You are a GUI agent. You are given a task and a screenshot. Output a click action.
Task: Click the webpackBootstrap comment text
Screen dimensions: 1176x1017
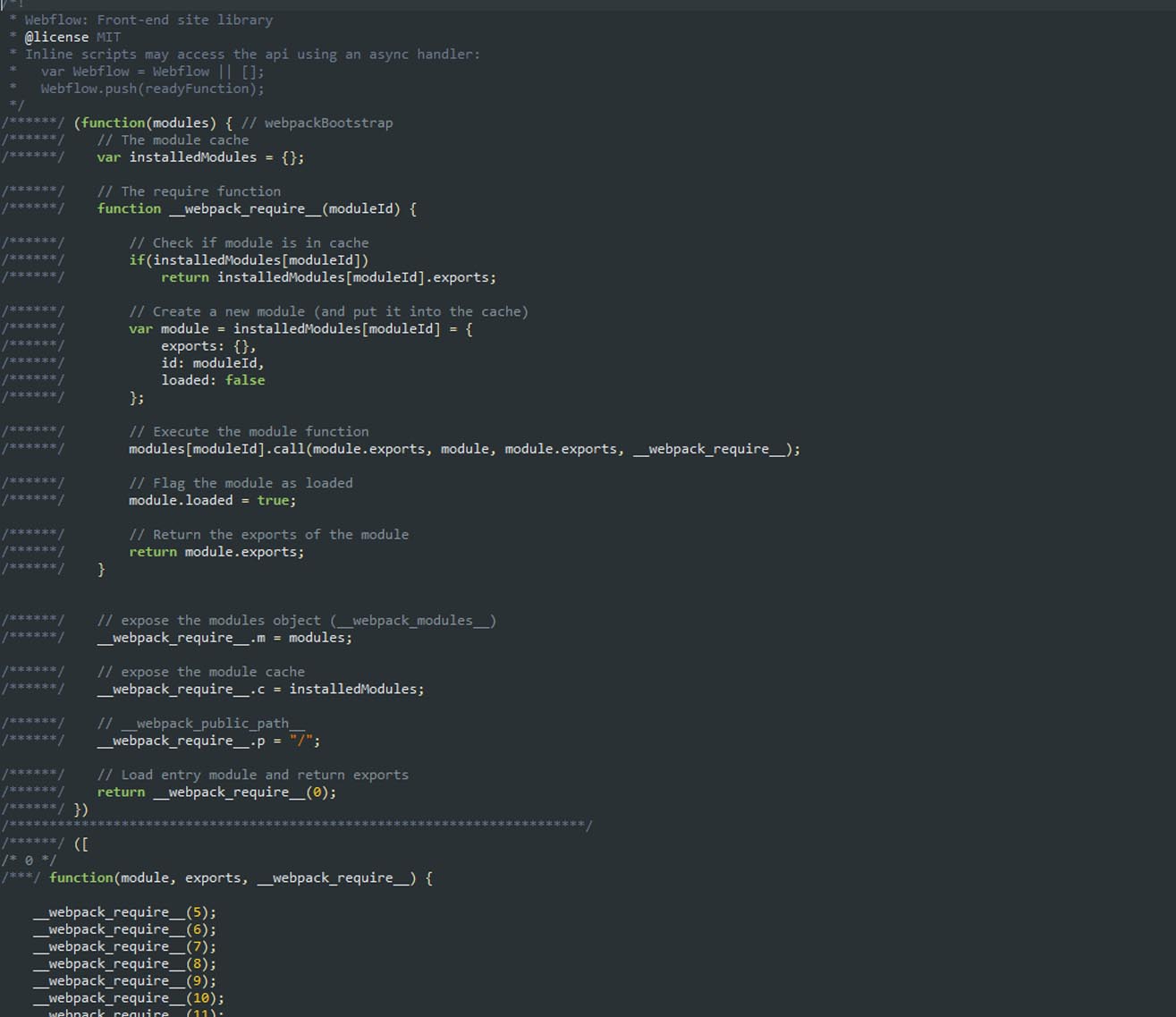(x=327, y=123)
